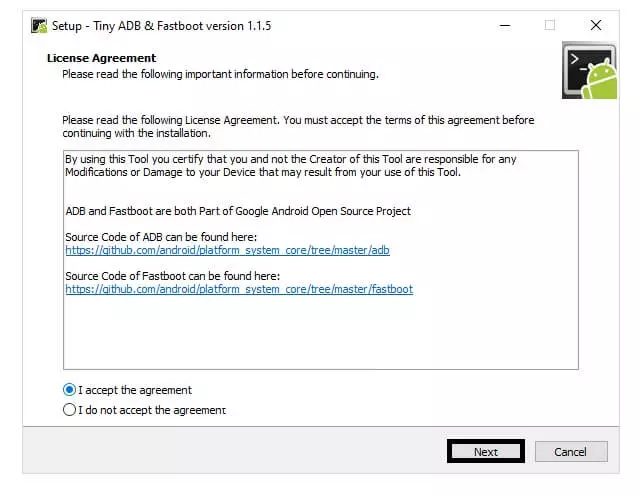This screenshot has height=497, width=639.
Task: Click the window title 'Setup - Tiny ADB & Fastboot'
Action: click(160, 25)
